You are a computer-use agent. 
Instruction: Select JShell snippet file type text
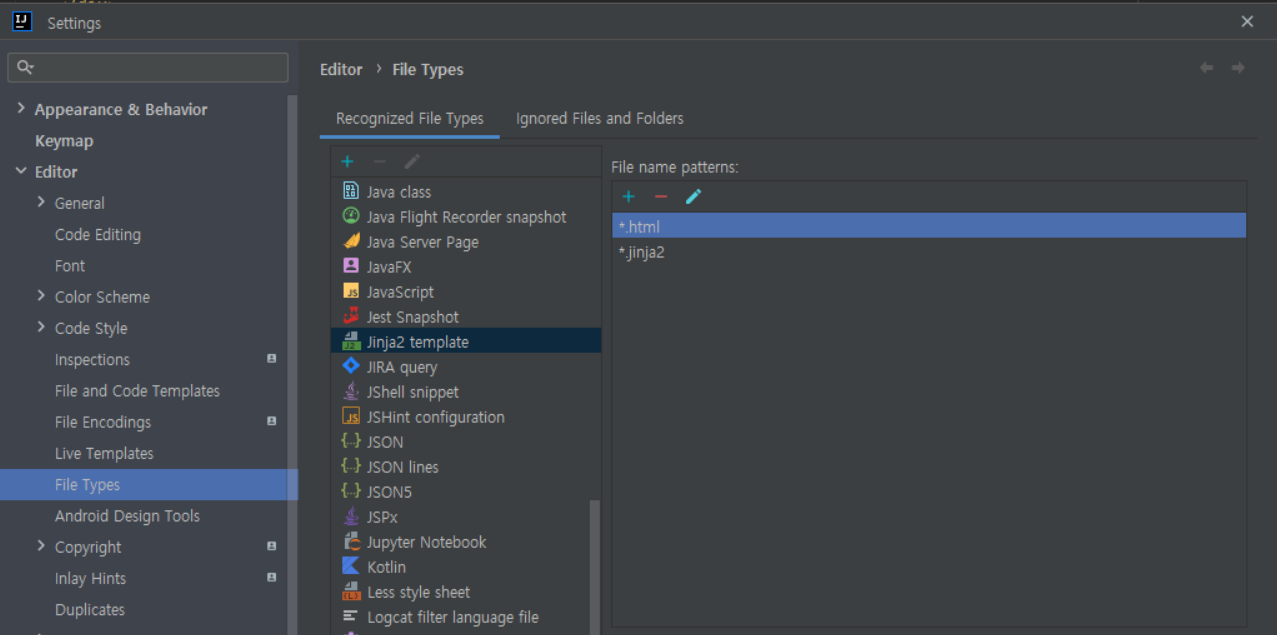pos(413,392)
